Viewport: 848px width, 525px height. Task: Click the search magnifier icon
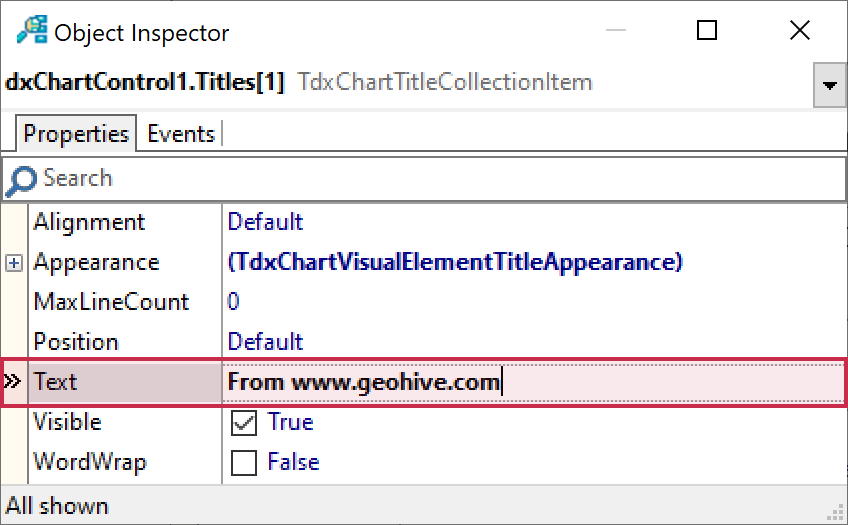[x=22, y=180]
